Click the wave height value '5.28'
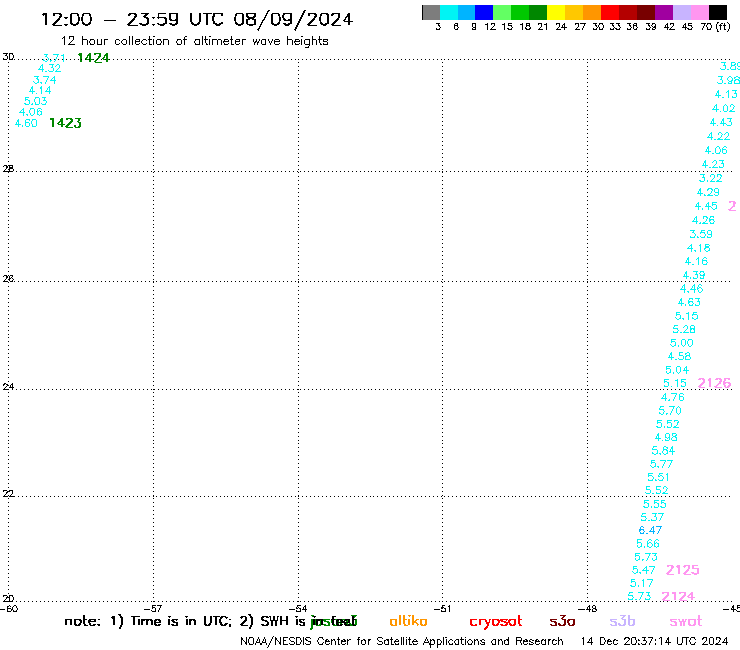Image resolution: width=740 pixels, height=650 pixels. point(684,329)
